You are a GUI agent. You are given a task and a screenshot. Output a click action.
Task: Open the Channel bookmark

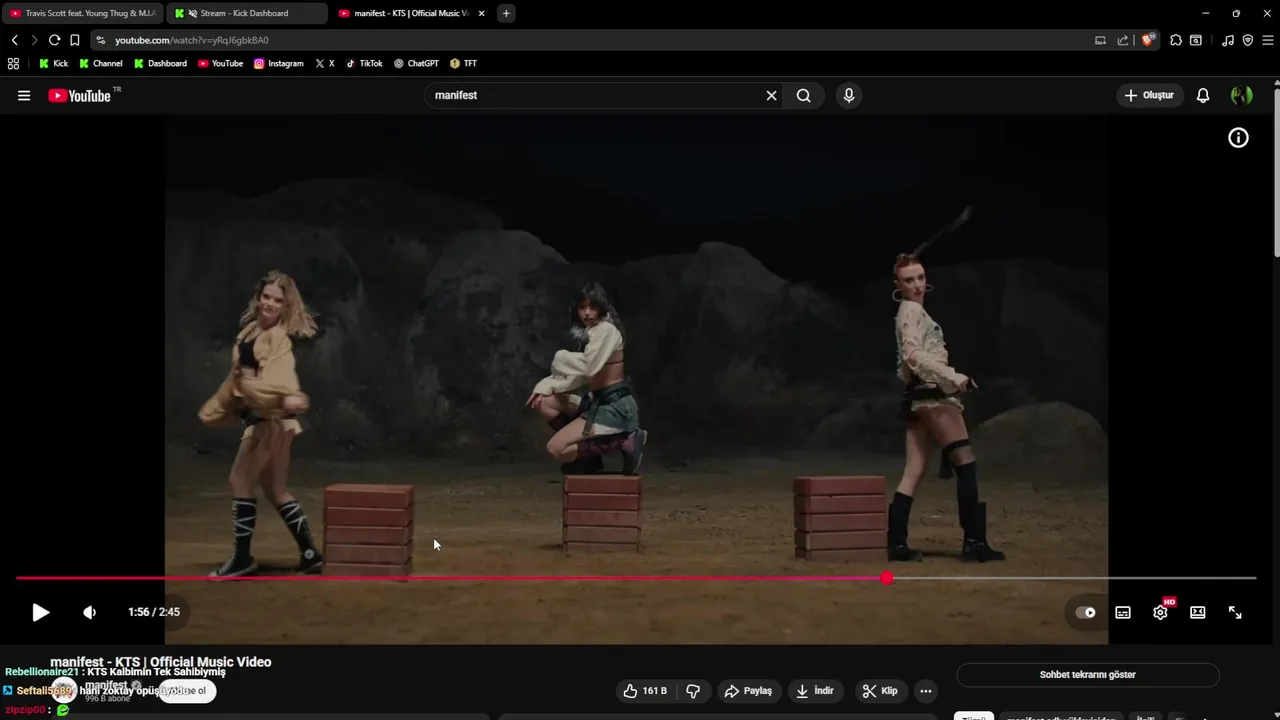click(100, 63)
